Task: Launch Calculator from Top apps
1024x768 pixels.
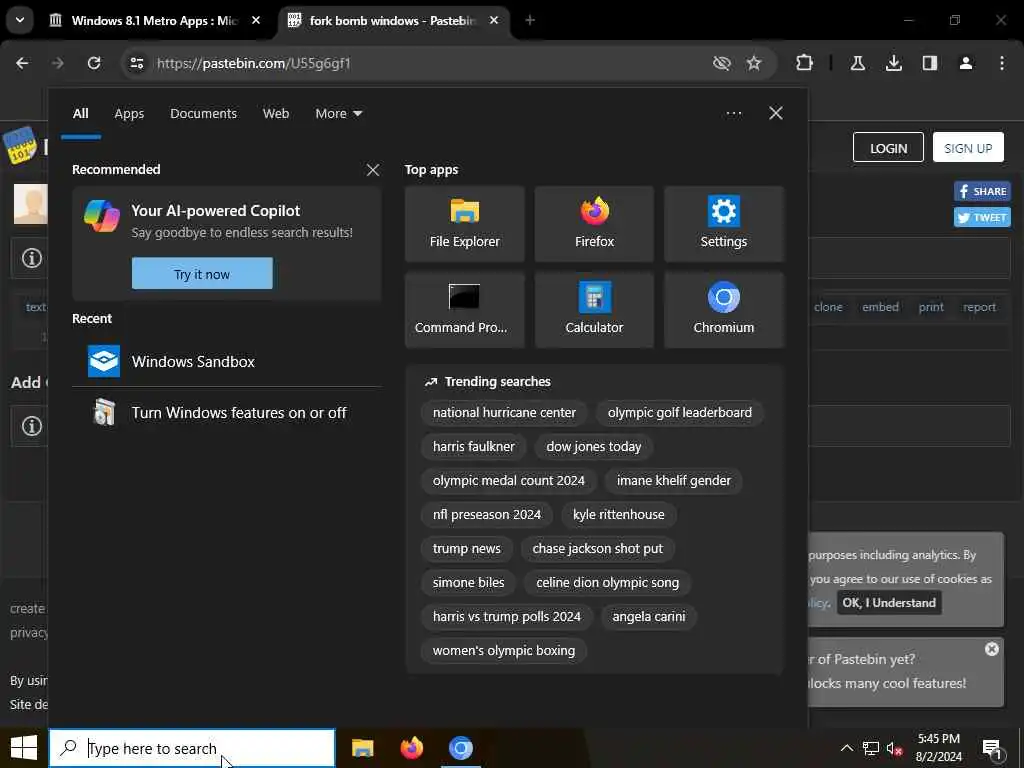Action: point(594,310)
